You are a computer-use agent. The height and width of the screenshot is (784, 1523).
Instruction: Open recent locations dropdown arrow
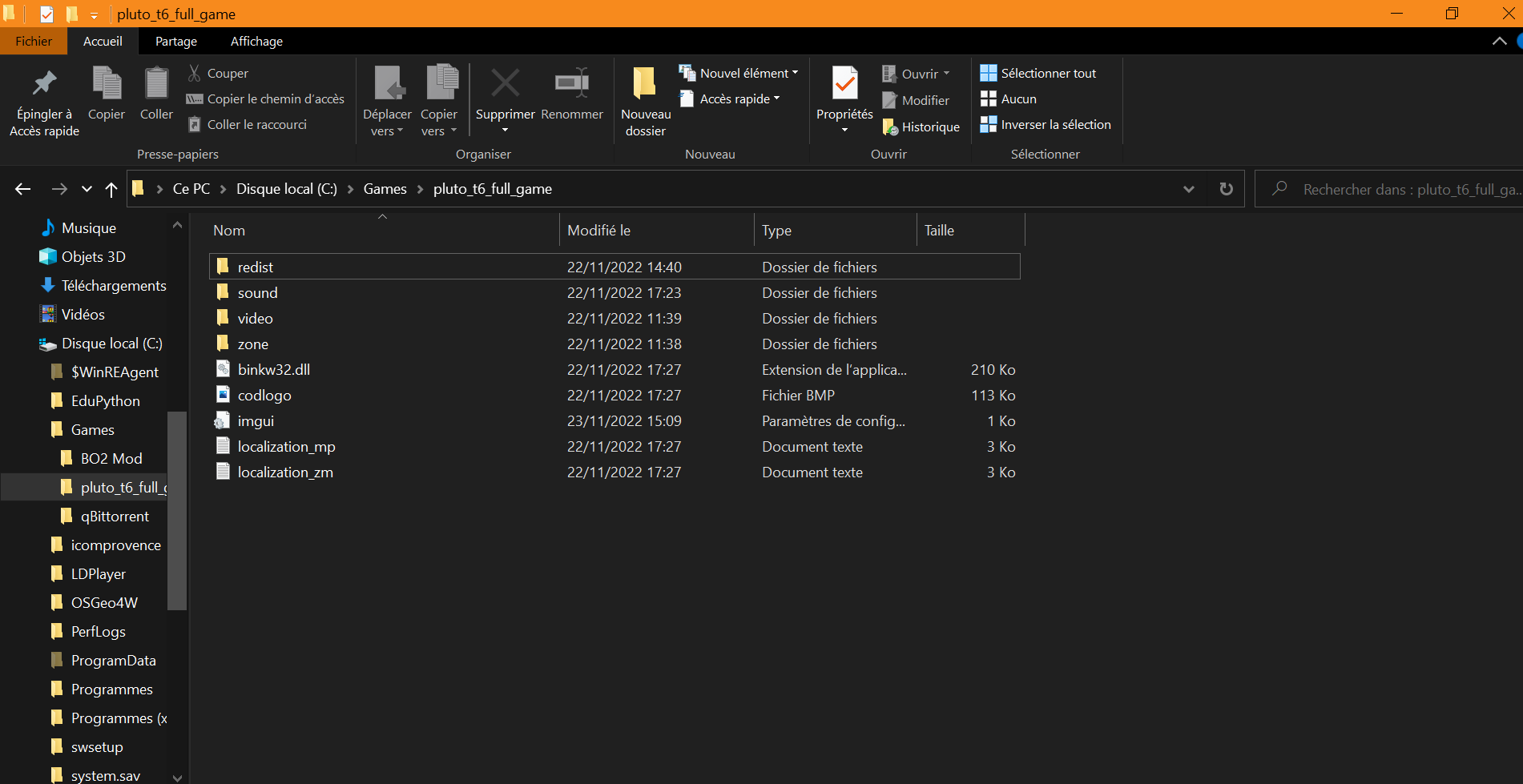pyautogui.click(x=87, y=190)
